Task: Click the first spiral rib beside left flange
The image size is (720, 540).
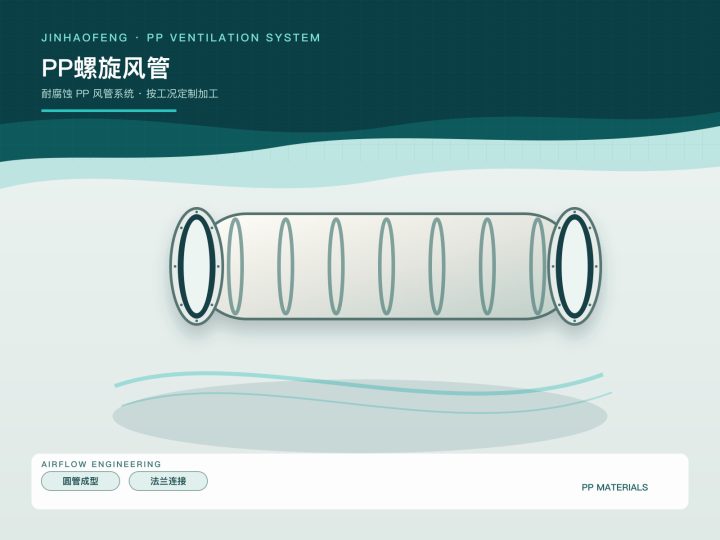Action: coord(235,266)
